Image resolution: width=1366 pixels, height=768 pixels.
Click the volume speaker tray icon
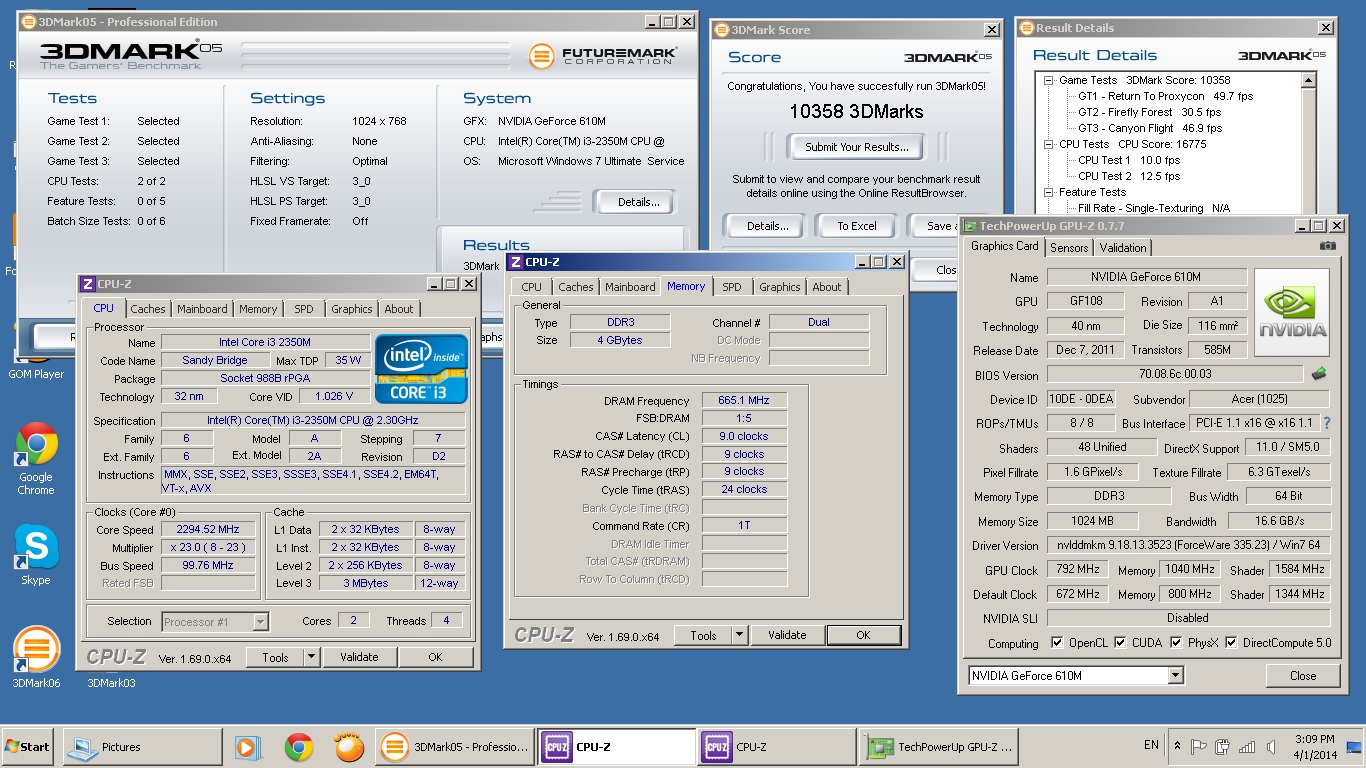coord(1271,746)
